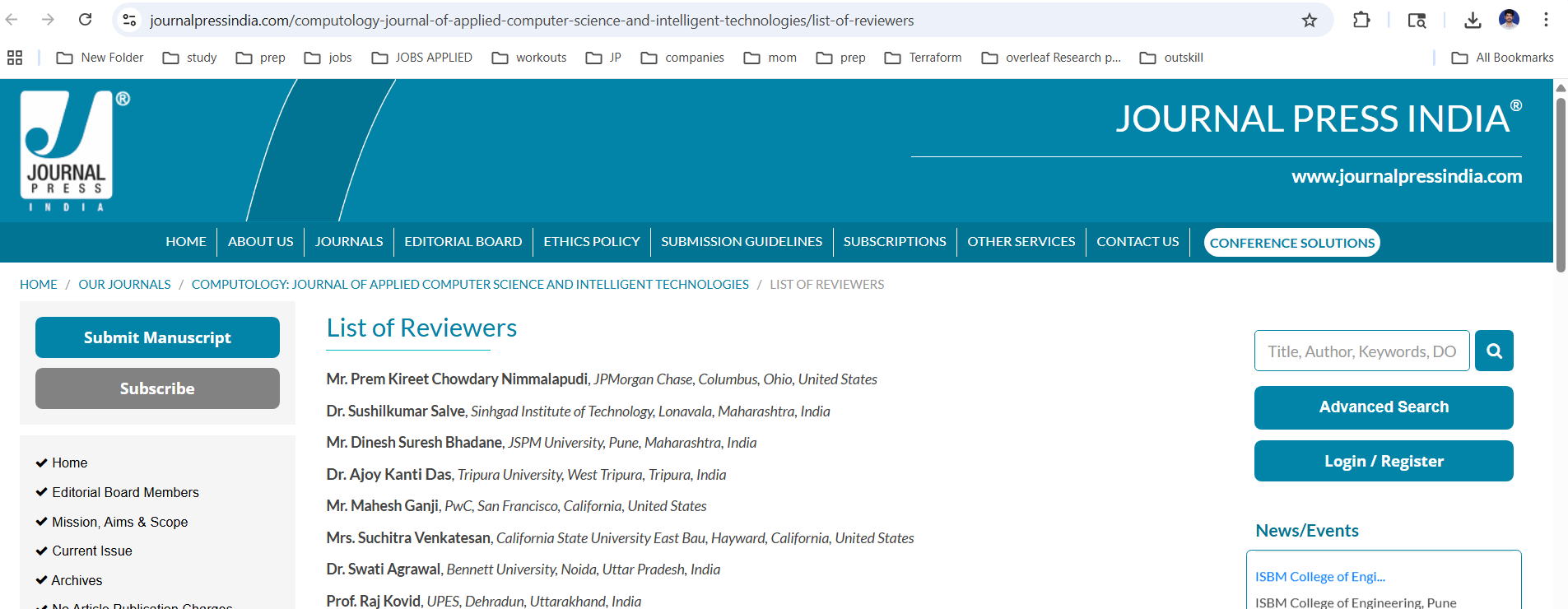The height and width of the screenshot is (609, 1568).
Task: Expand the JOBS APPLIED bookmark folder
Action: click(422, 58)
